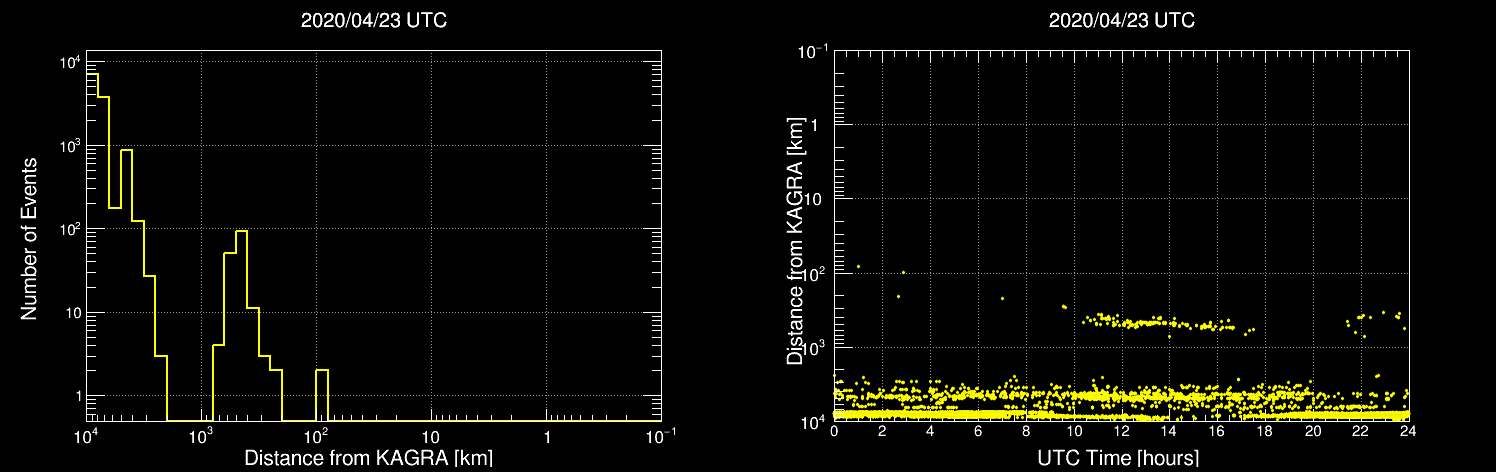
Task: Click the histogram y-axis tick label 10^3
Action: tap(69, 146)
